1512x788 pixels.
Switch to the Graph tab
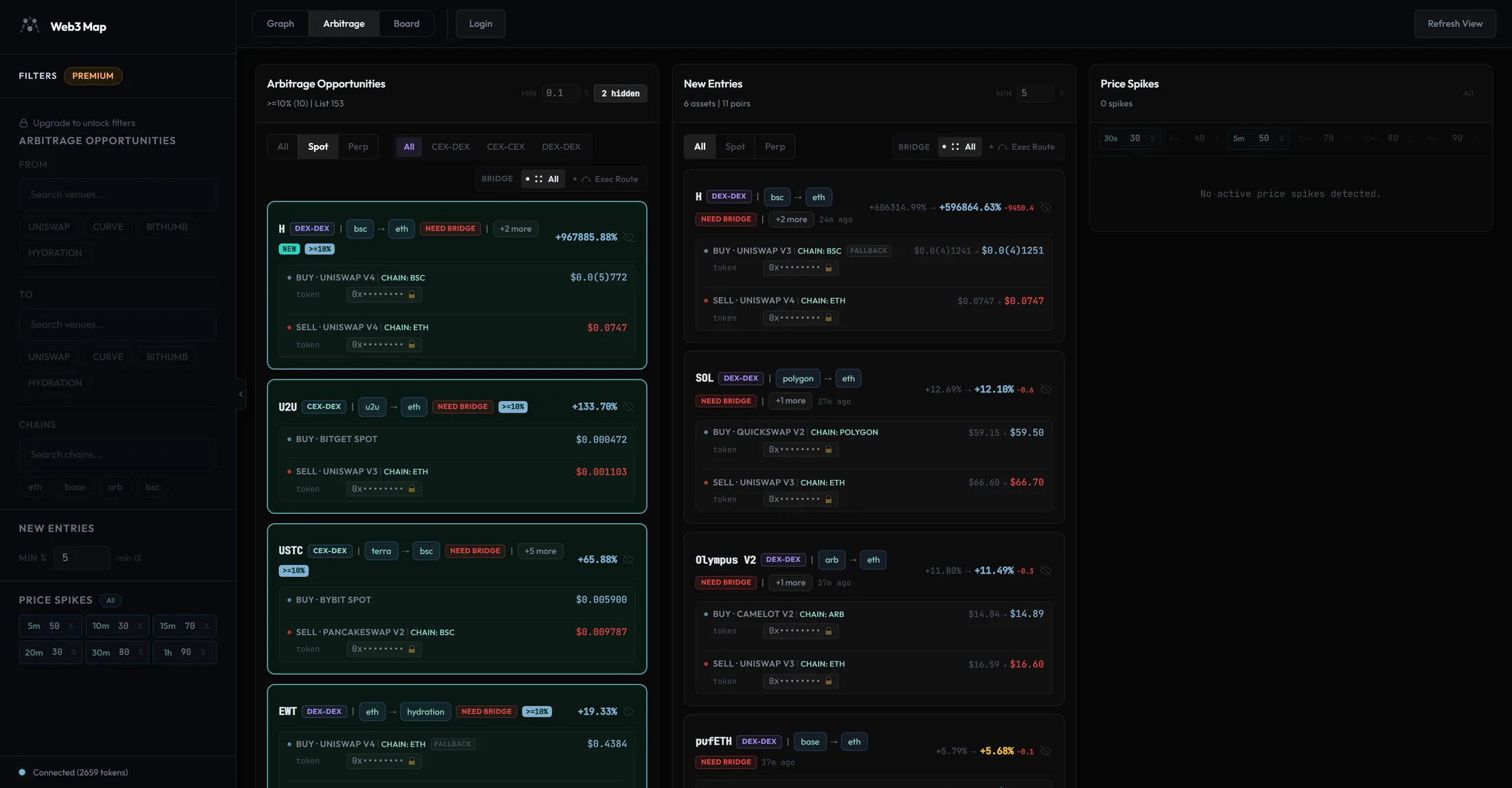(280, 23)
